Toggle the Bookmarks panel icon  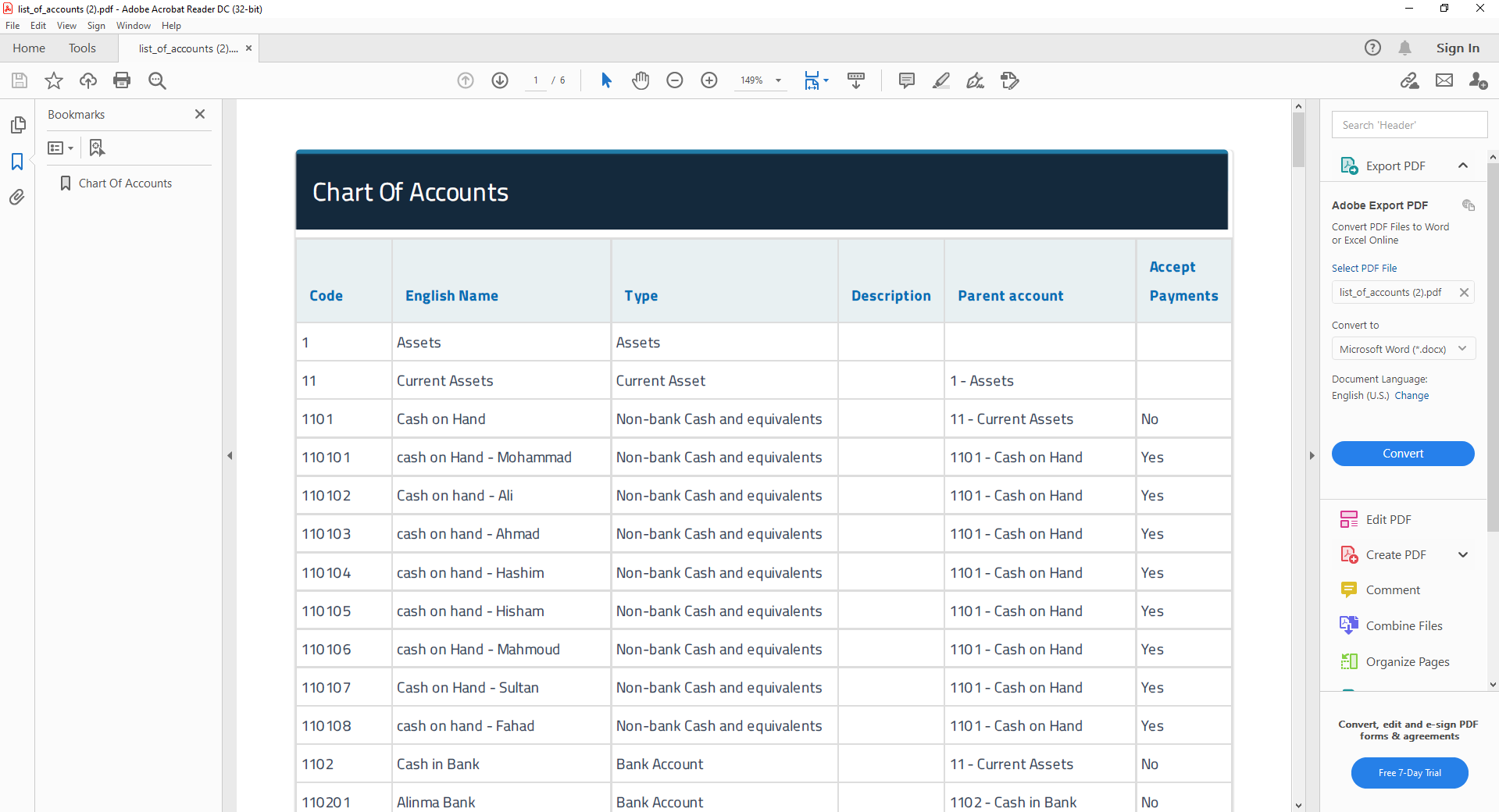[x=17, y=162]
